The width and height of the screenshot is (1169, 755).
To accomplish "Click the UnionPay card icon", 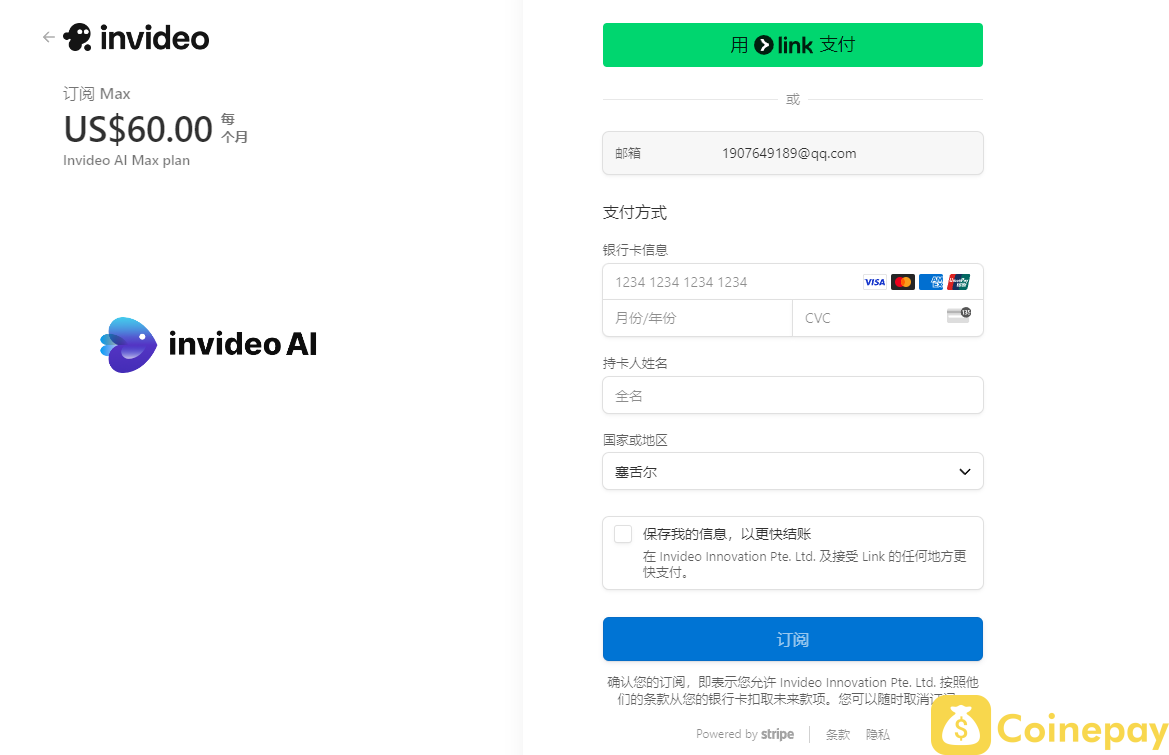I will pyautogui.click(x=959, y=282).
